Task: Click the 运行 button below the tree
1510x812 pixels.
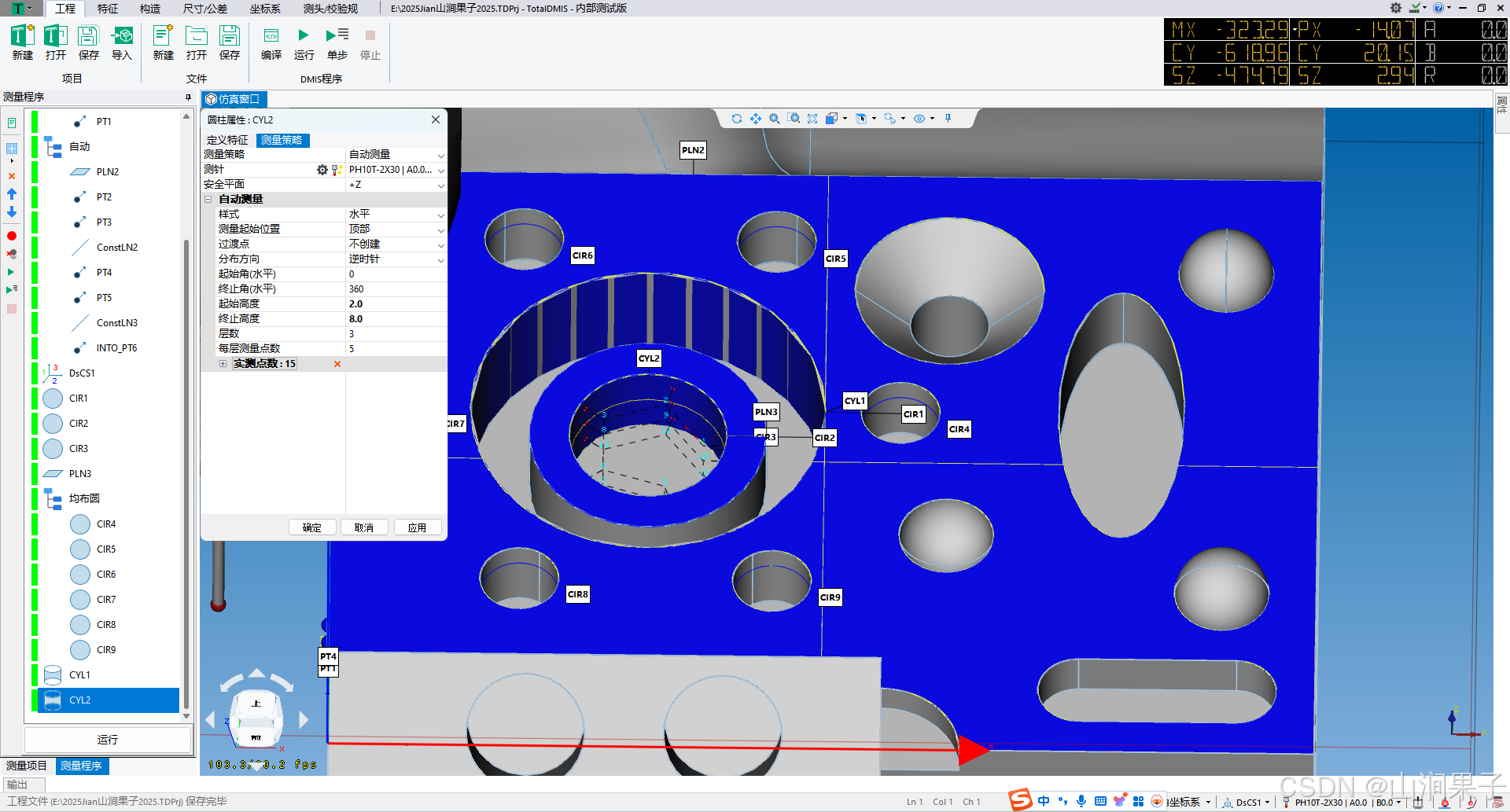Action: [x=108, y=740]
